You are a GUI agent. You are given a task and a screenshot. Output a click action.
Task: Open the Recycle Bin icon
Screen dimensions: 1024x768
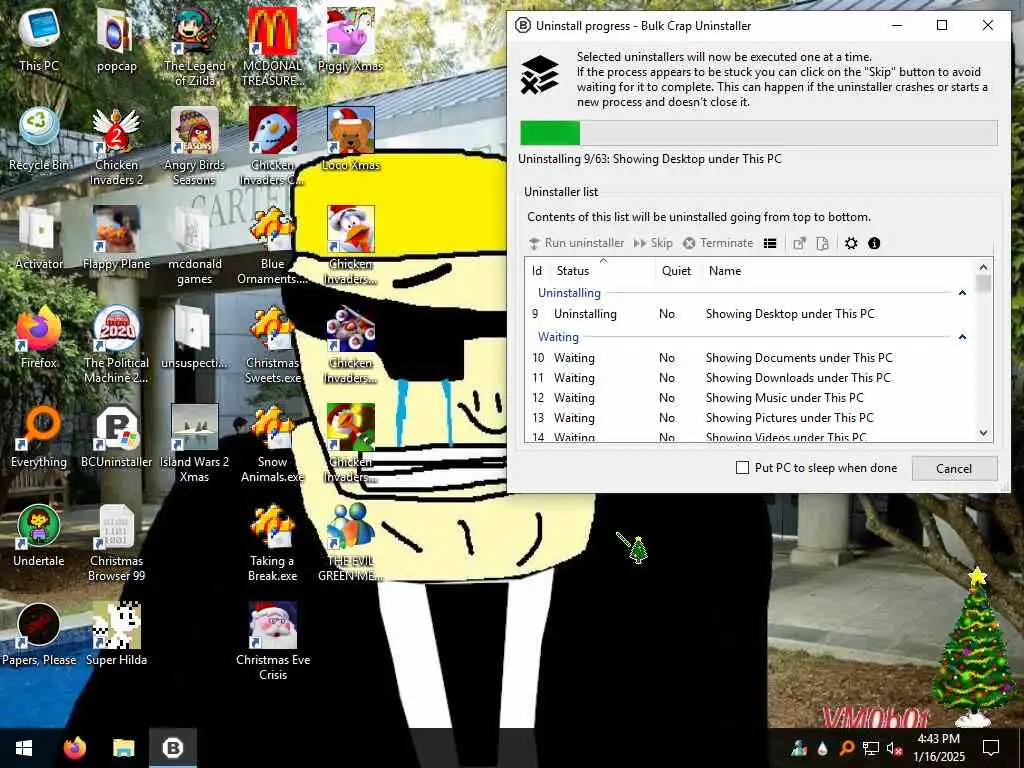(x=39, y=138)
